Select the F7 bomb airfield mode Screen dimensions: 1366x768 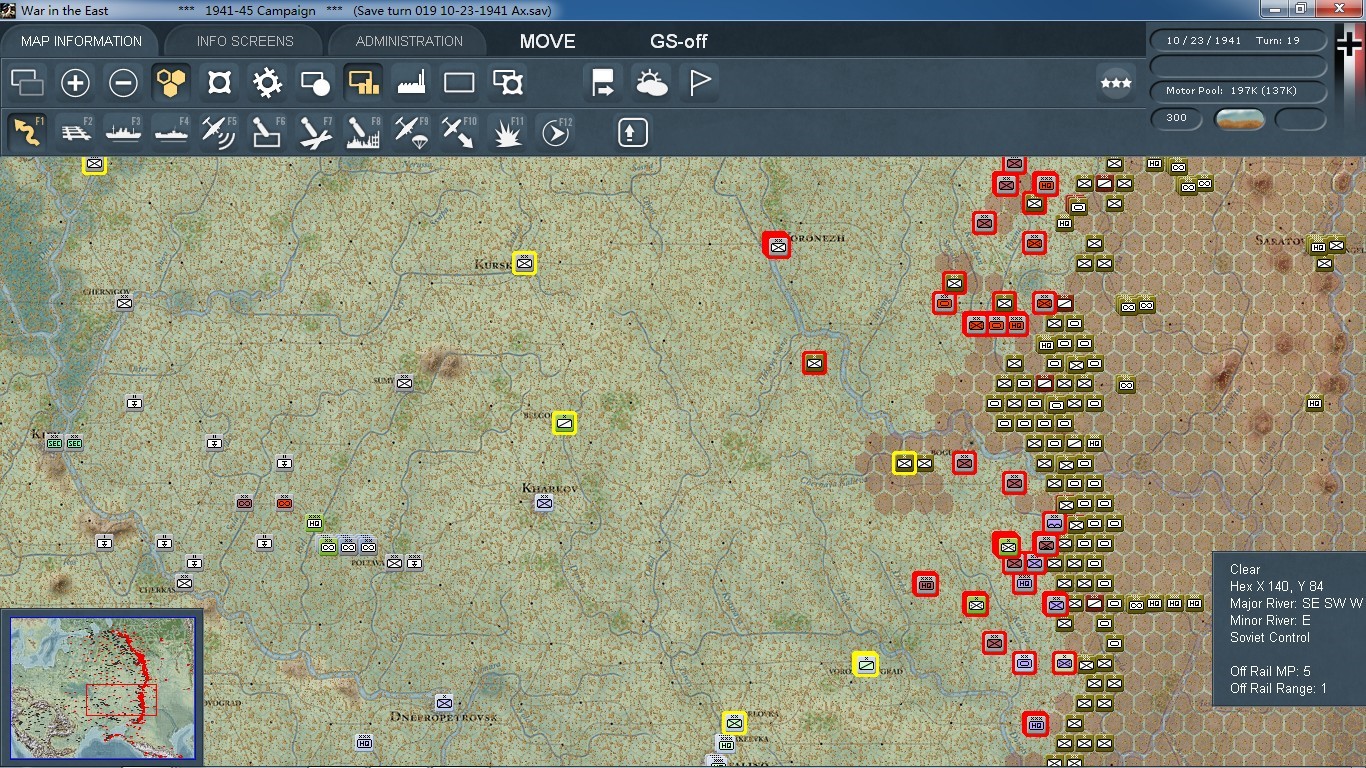315,132
